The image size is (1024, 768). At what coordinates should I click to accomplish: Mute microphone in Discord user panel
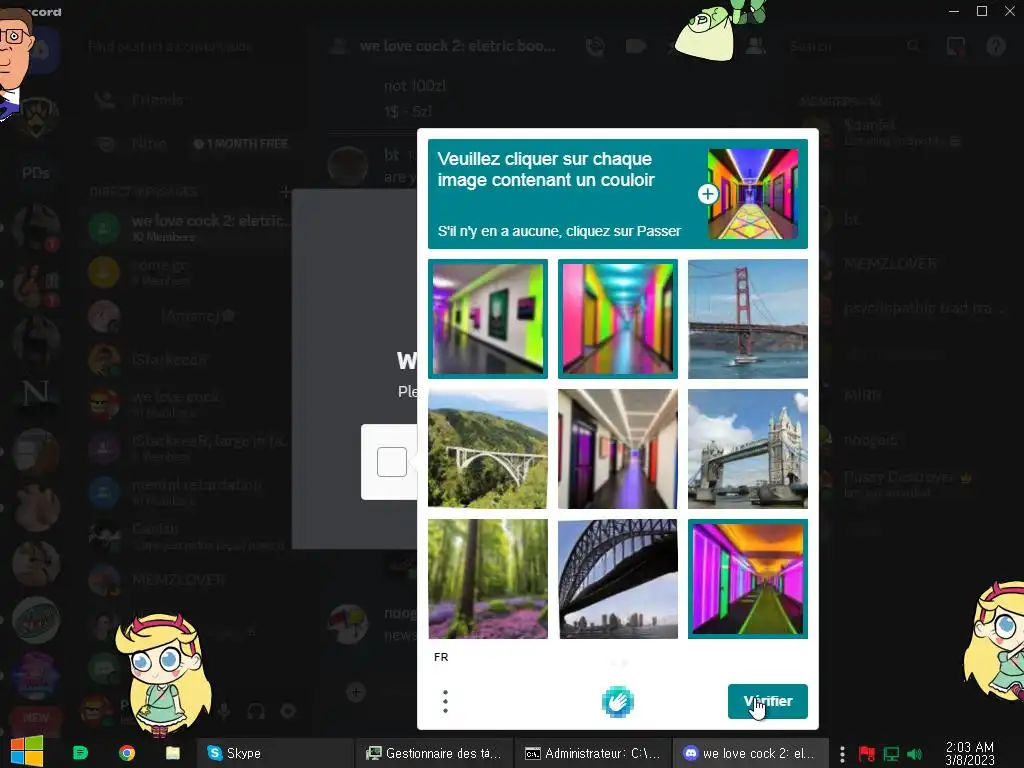pyautogui.click(x=225, y=711)
